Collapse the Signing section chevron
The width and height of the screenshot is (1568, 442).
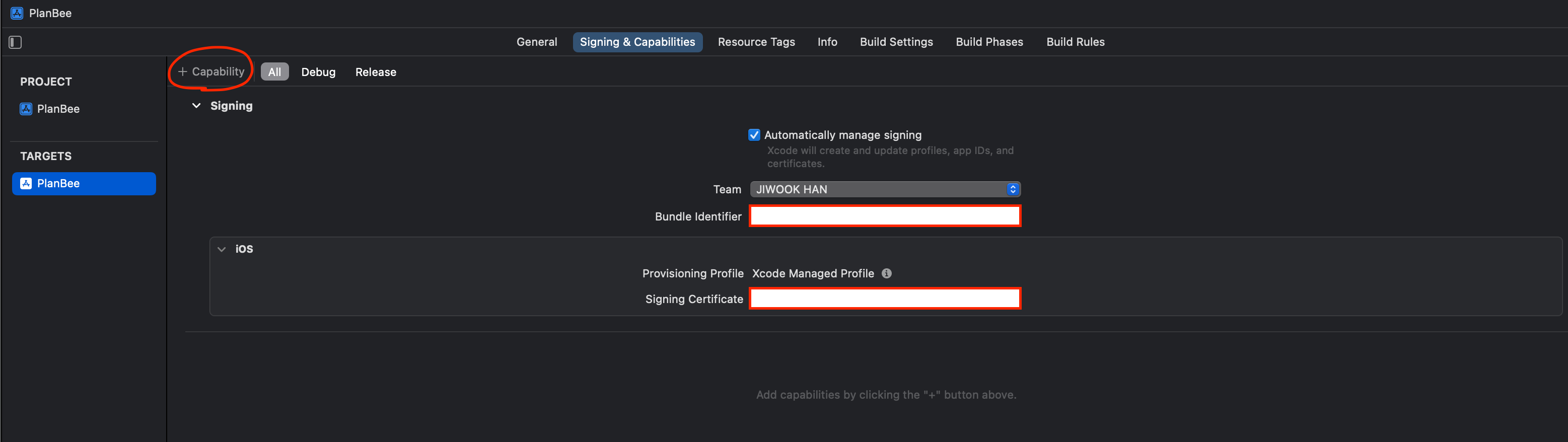tap(196, 106)
